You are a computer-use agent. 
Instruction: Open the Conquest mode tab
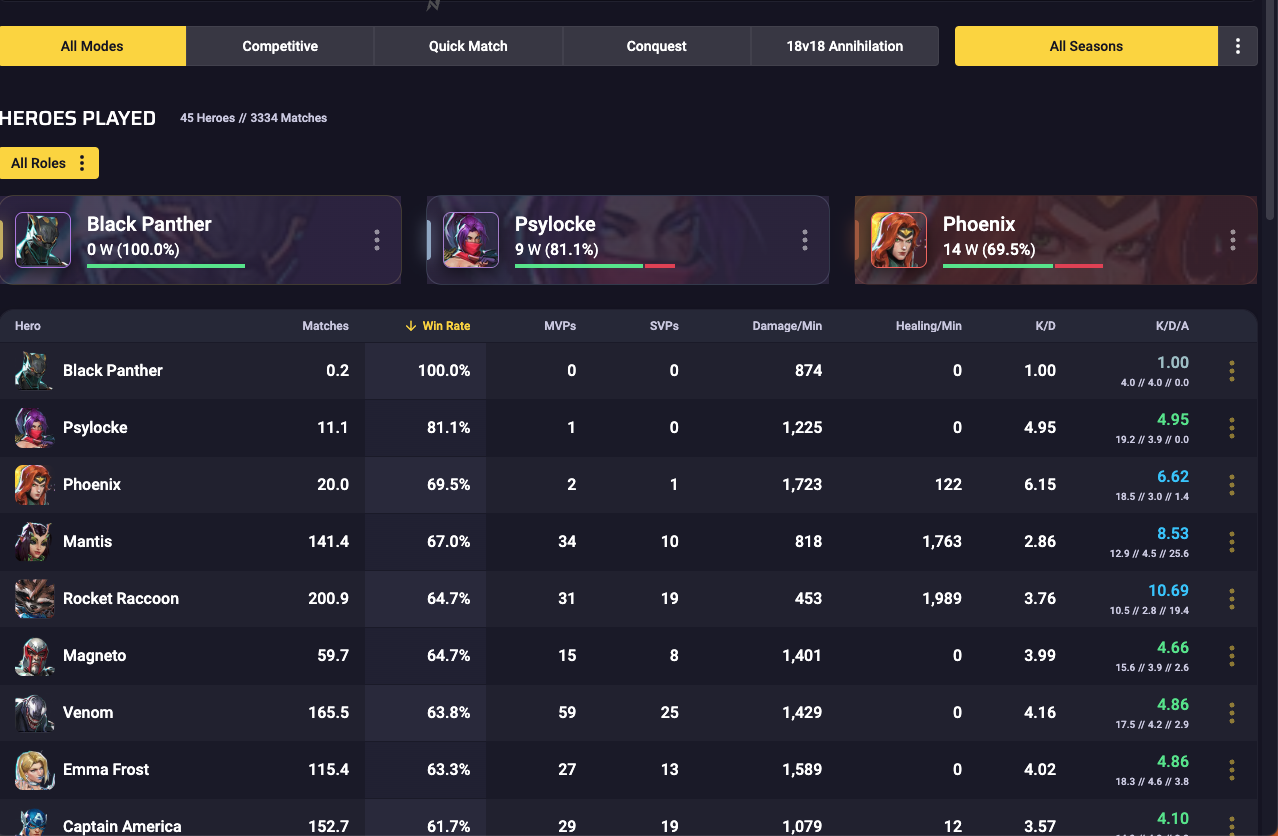click(x=656, y=46)
